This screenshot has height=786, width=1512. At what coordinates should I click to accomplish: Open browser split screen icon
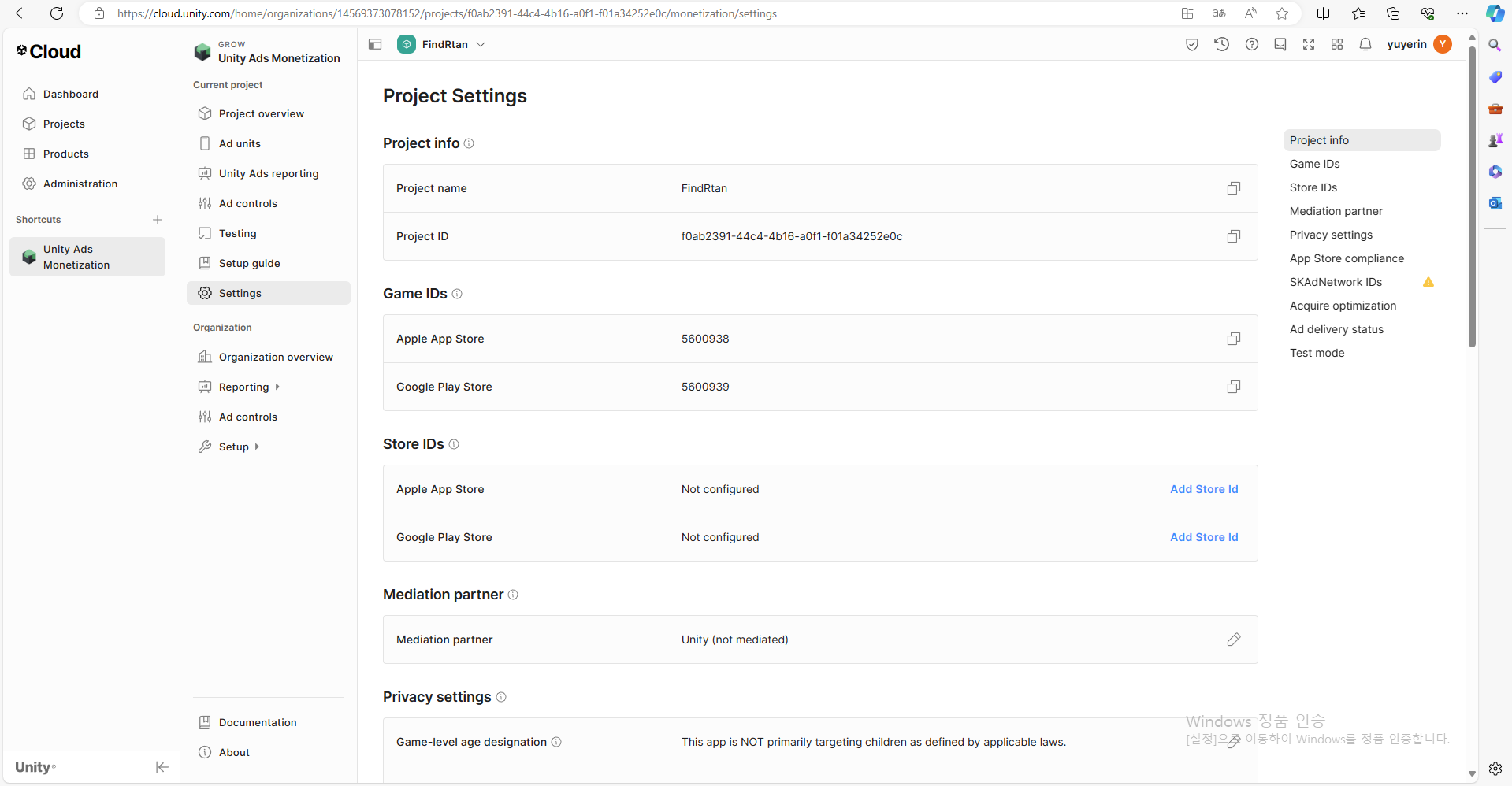1323,13
